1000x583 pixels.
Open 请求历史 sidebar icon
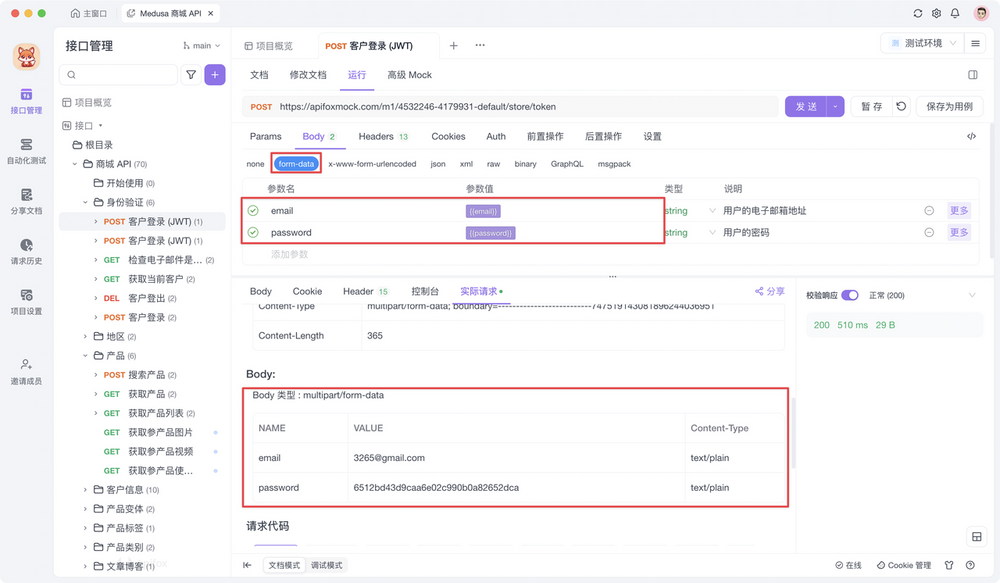click(x=26, y=252)
